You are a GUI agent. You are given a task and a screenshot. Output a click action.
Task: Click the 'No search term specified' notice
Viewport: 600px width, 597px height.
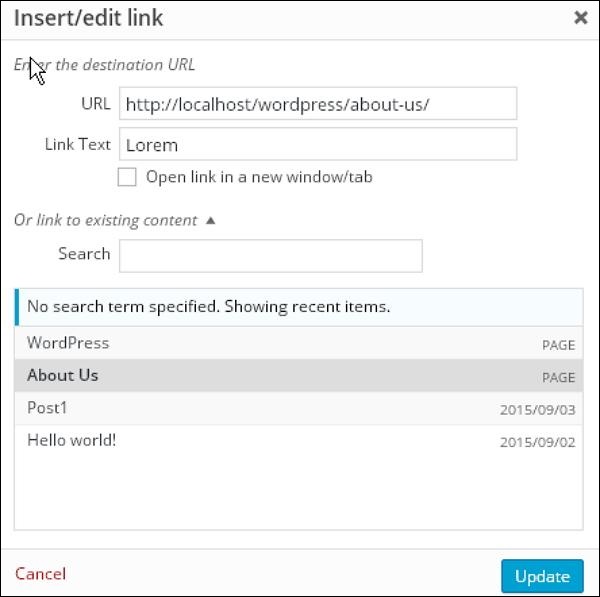coord(208,306)
